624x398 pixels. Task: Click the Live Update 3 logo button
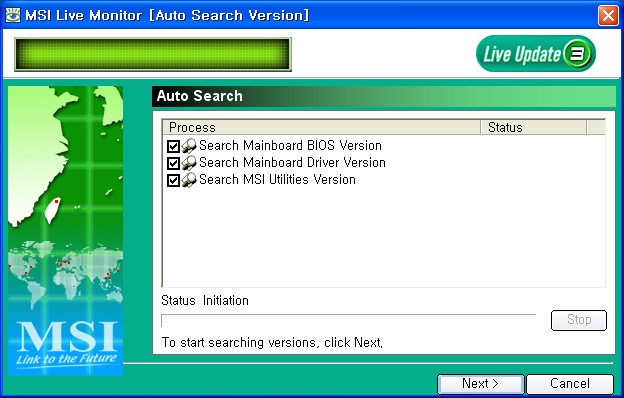[x=535, y=54]
